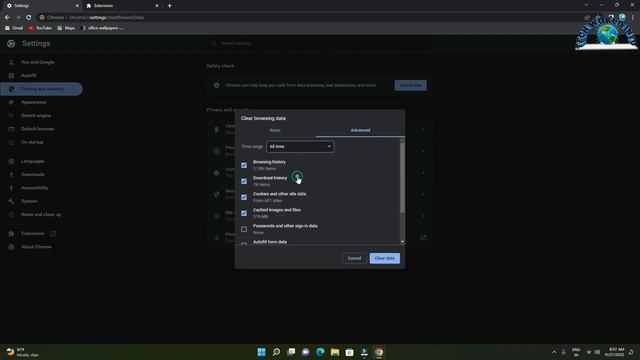Open the Time range dropdown
This screenshot has width=640, height=360.
click(300, 147)
